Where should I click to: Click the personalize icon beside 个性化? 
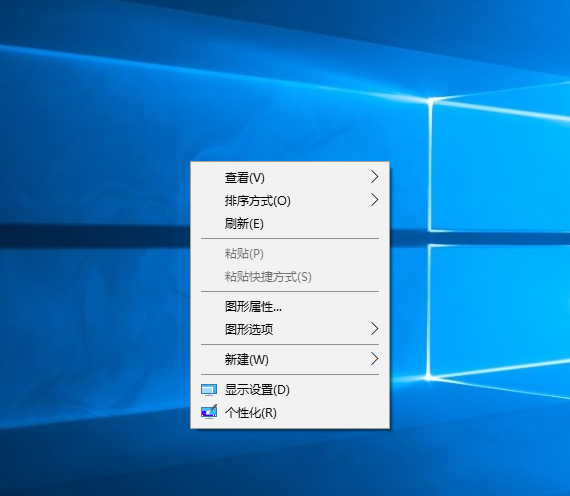(x=209, y=412)
